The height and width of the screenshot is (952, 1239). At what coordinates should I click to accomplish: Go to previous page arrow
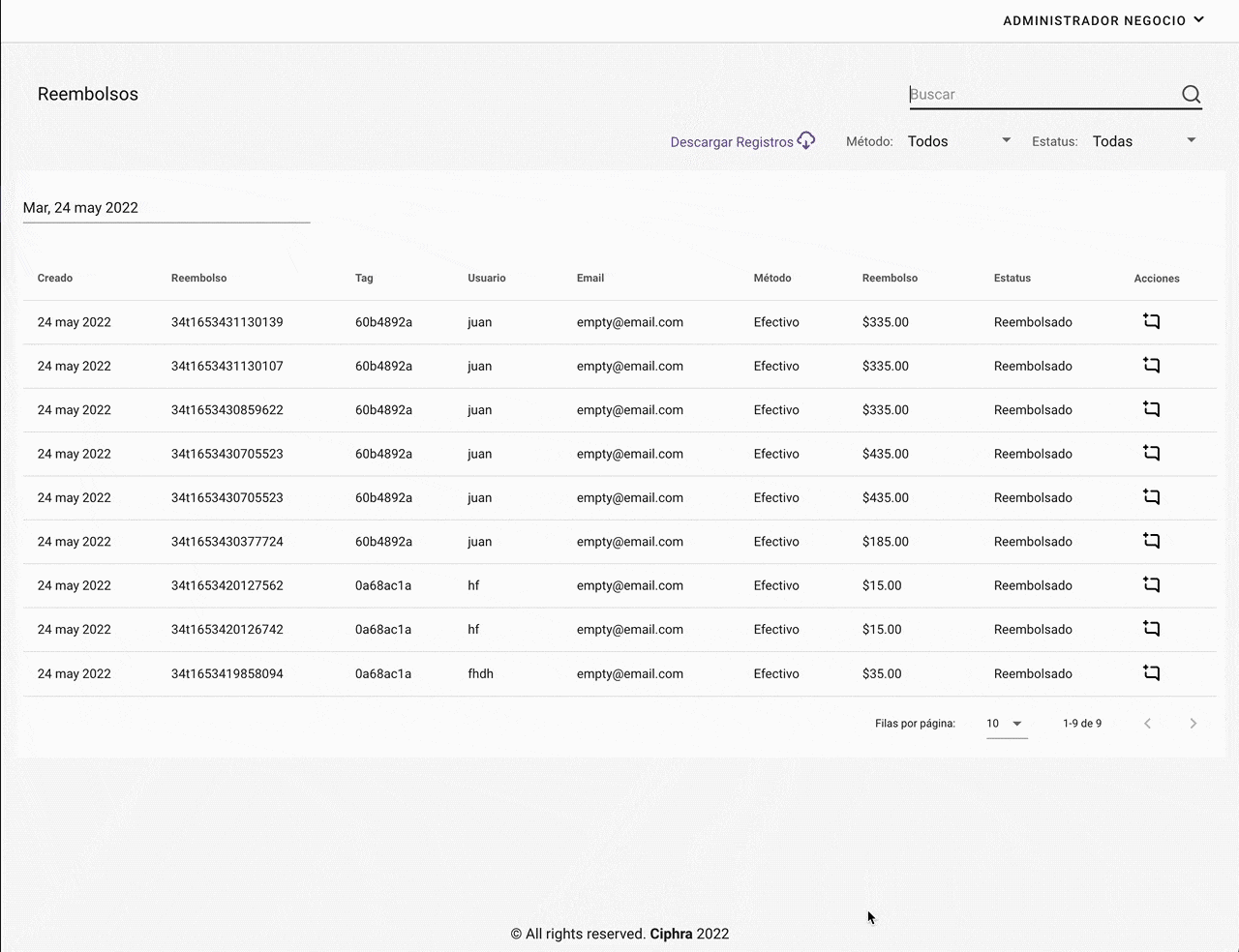coord(1147,724)
